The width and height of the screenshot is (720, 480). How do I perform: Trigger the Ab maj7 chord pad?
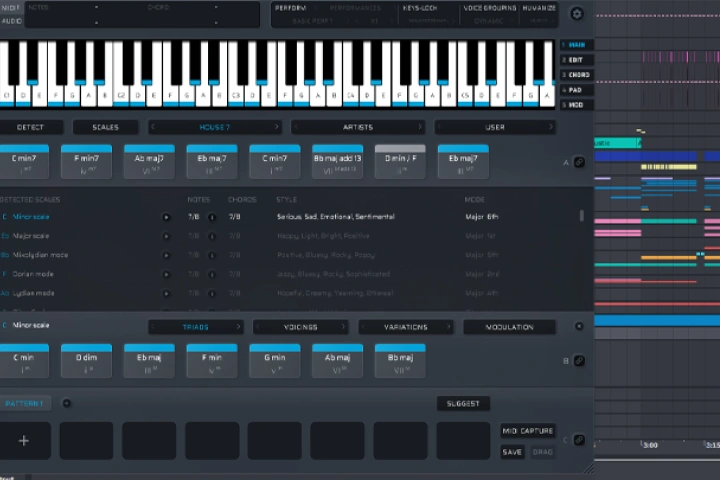point(149,162)
